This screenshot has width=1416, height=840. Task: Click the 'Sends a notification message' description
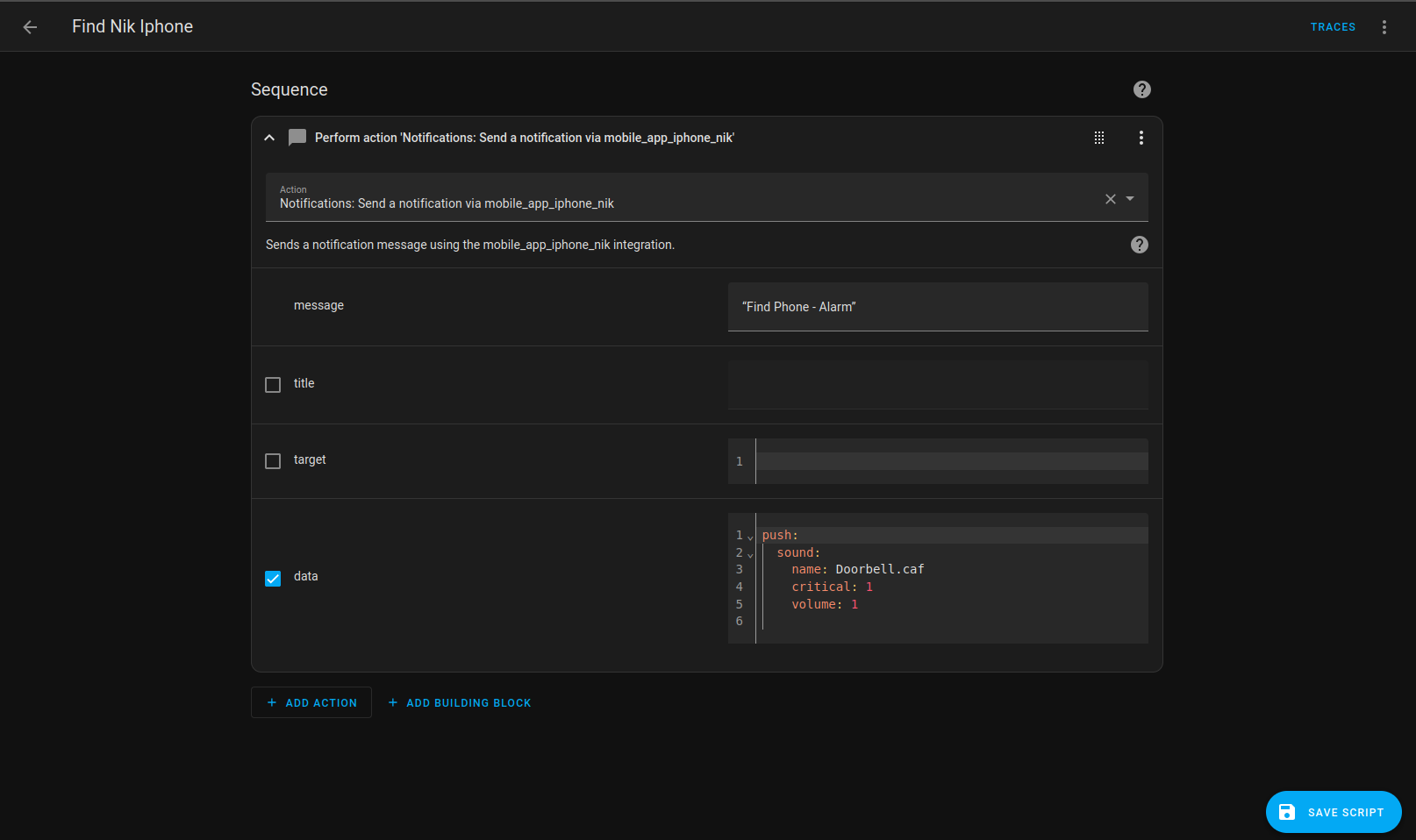point(470,245)
